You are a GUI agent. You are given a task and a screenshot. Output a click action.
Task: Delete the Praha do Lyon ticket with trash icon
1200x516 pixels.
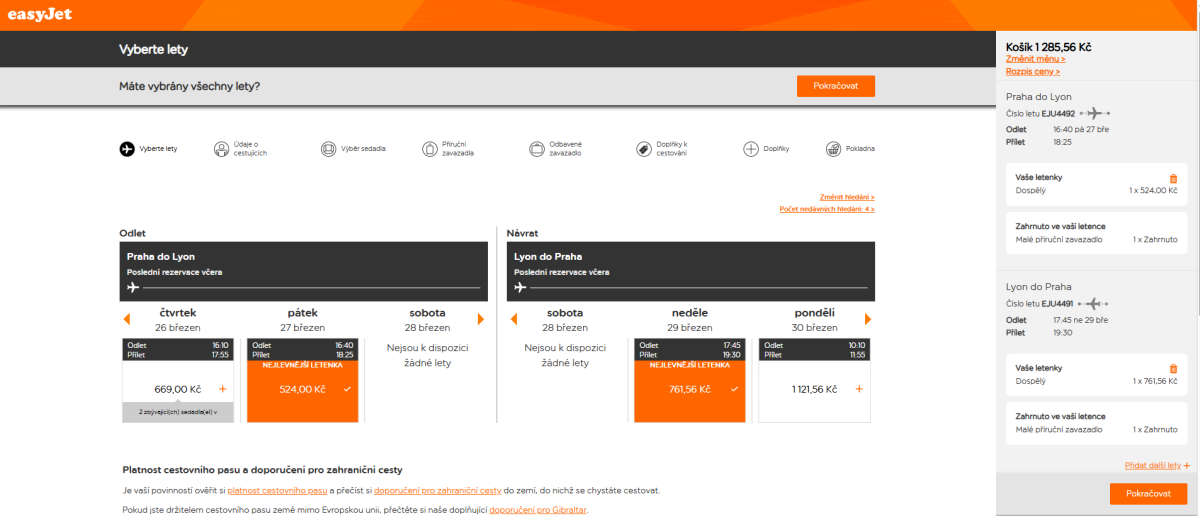(1173, 178)
